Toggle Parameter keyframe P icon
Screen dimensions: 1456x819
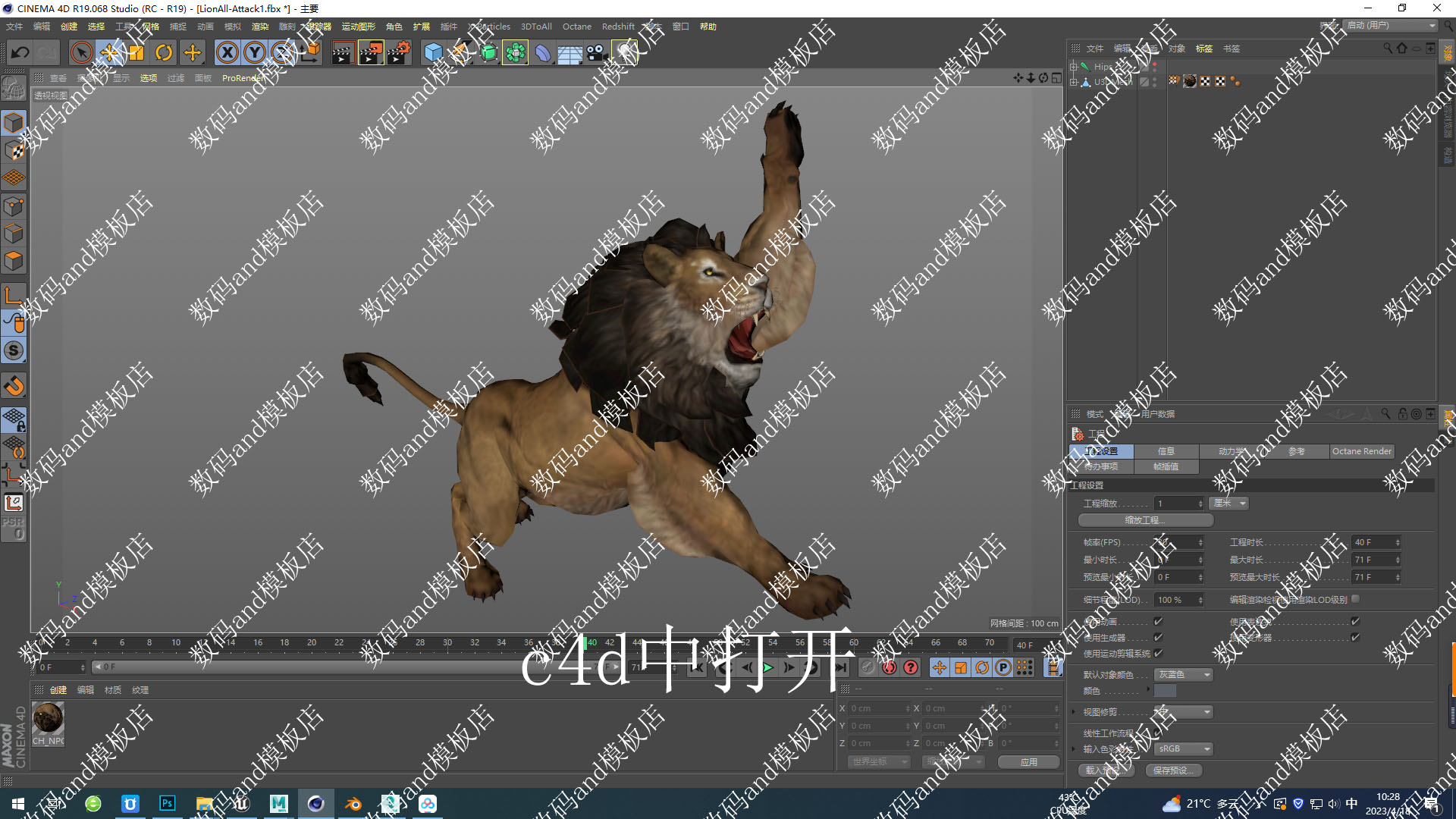tap(1003, 667)
